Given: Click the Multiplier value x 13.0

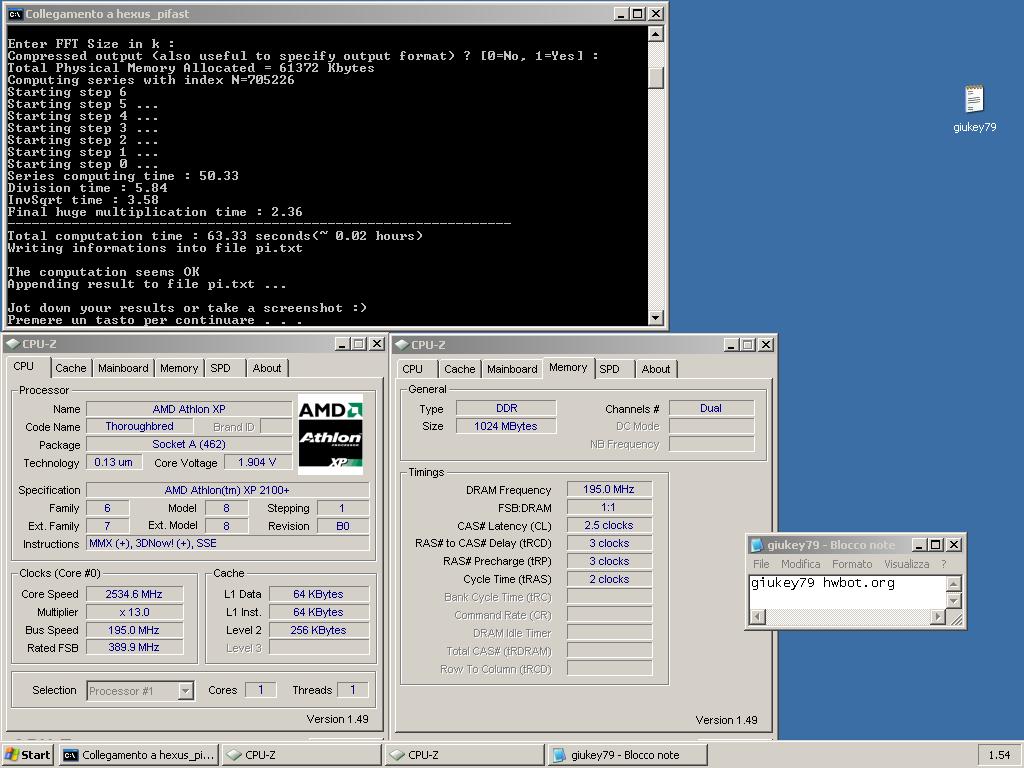Looking at the screenshot, I should click(134, 613).
